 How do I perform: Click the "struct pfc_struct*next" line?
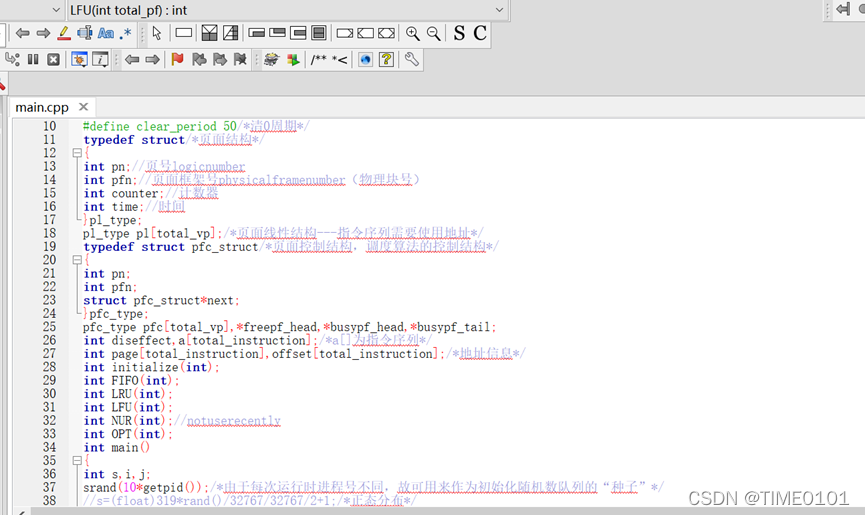coord(161,301)
